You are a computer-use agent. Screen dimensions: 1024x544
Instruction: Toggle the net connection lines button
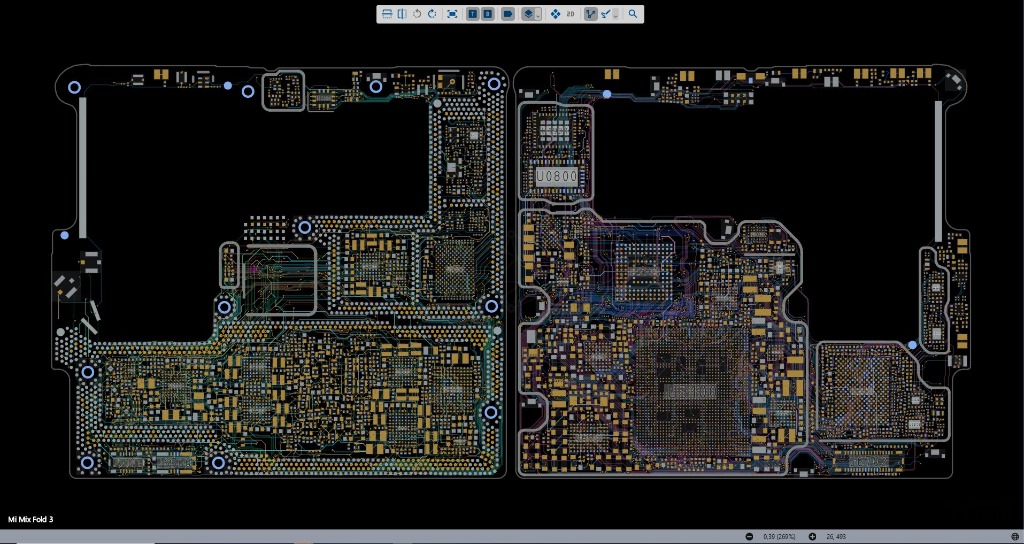590,14
